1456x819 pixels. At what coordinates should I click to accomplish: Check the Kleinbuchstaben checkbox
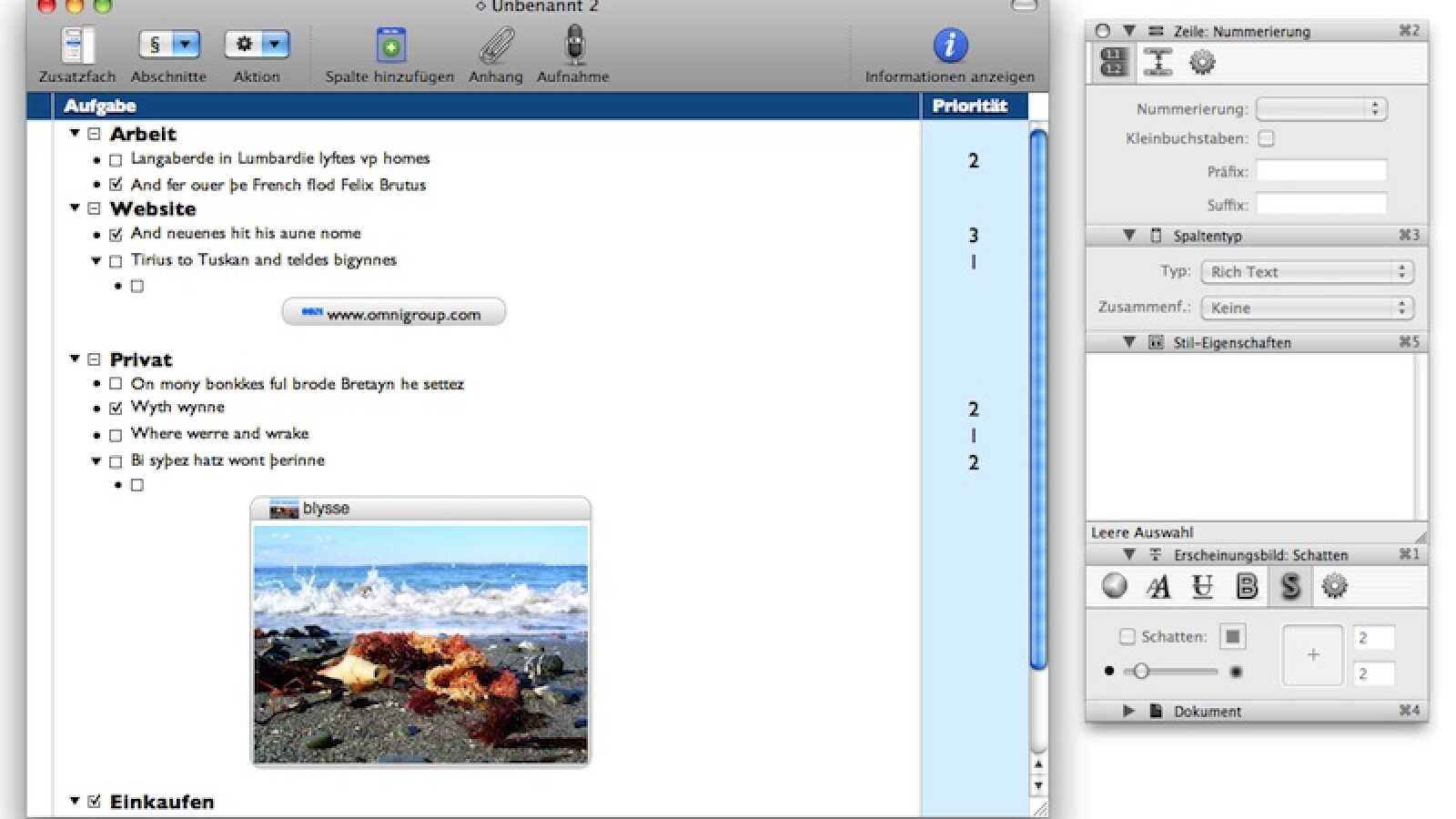[x=1266, y=138]
